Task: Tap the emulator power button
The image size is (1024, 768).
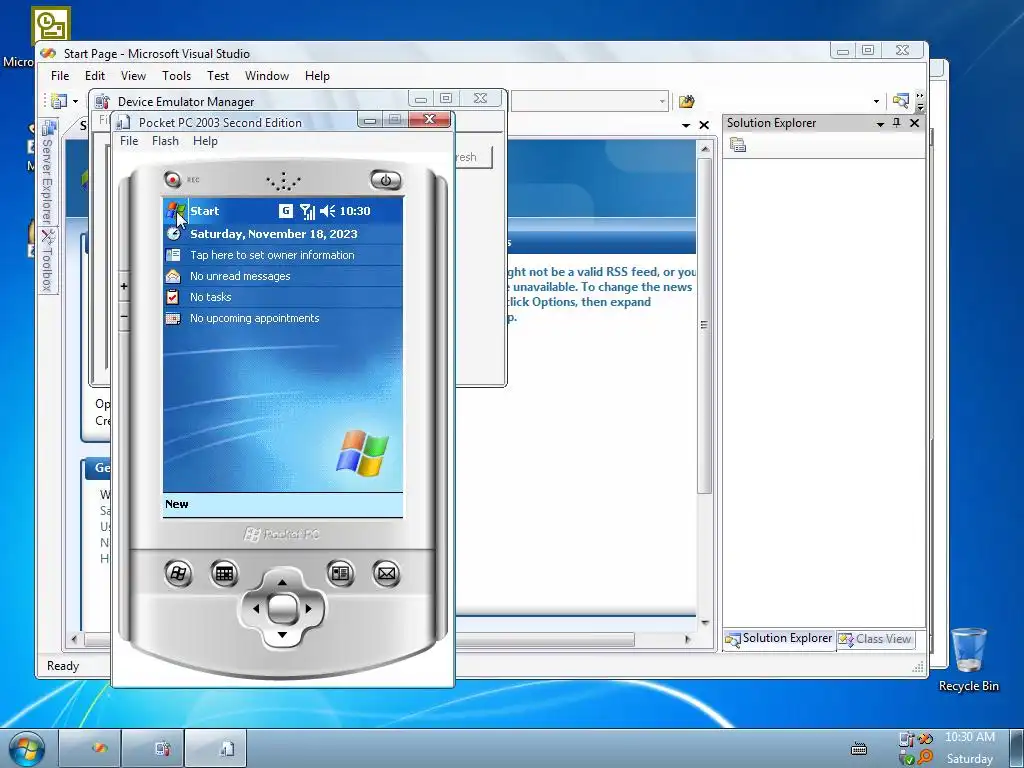Action: click(x=385, y=180)
